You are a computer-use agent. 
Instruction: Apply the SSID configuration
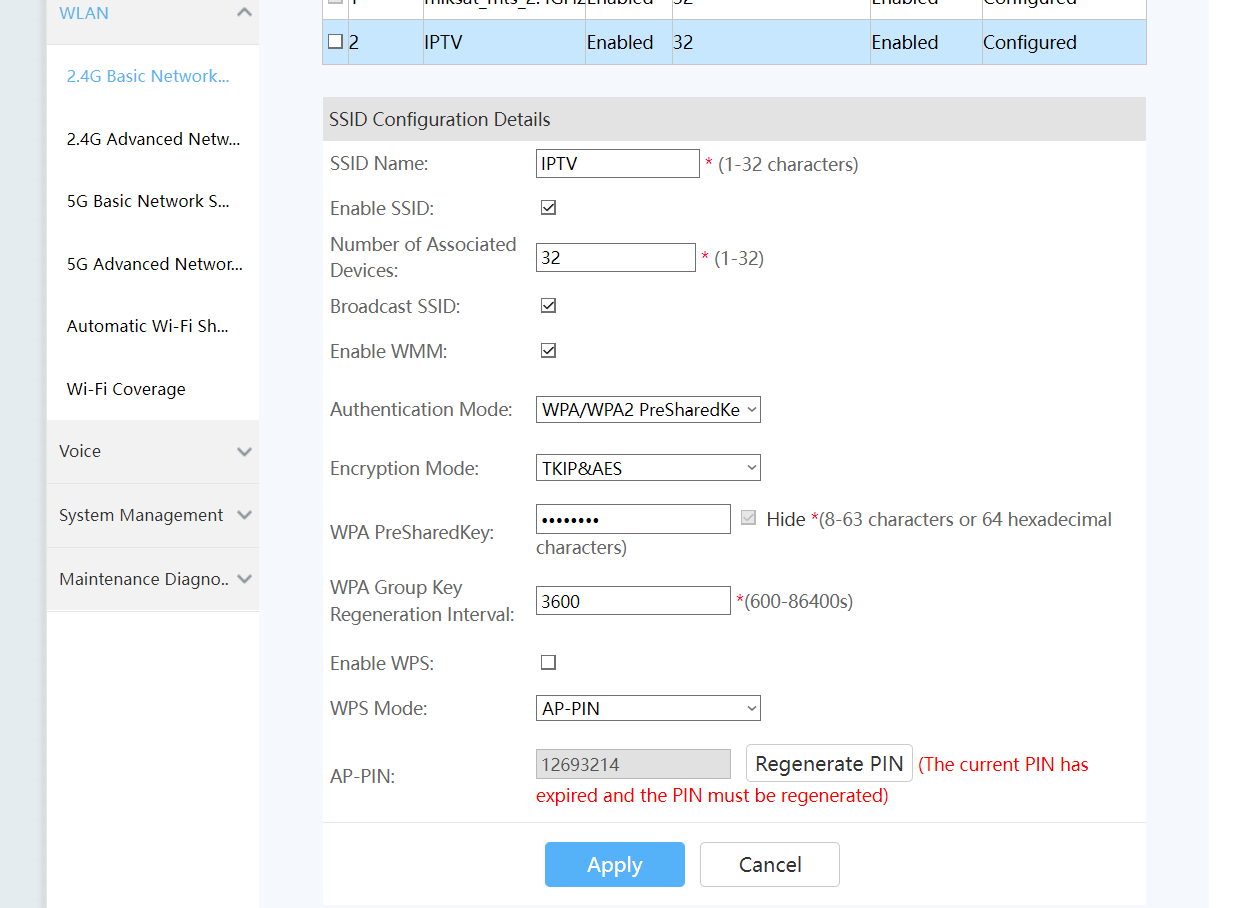(615, 864)
